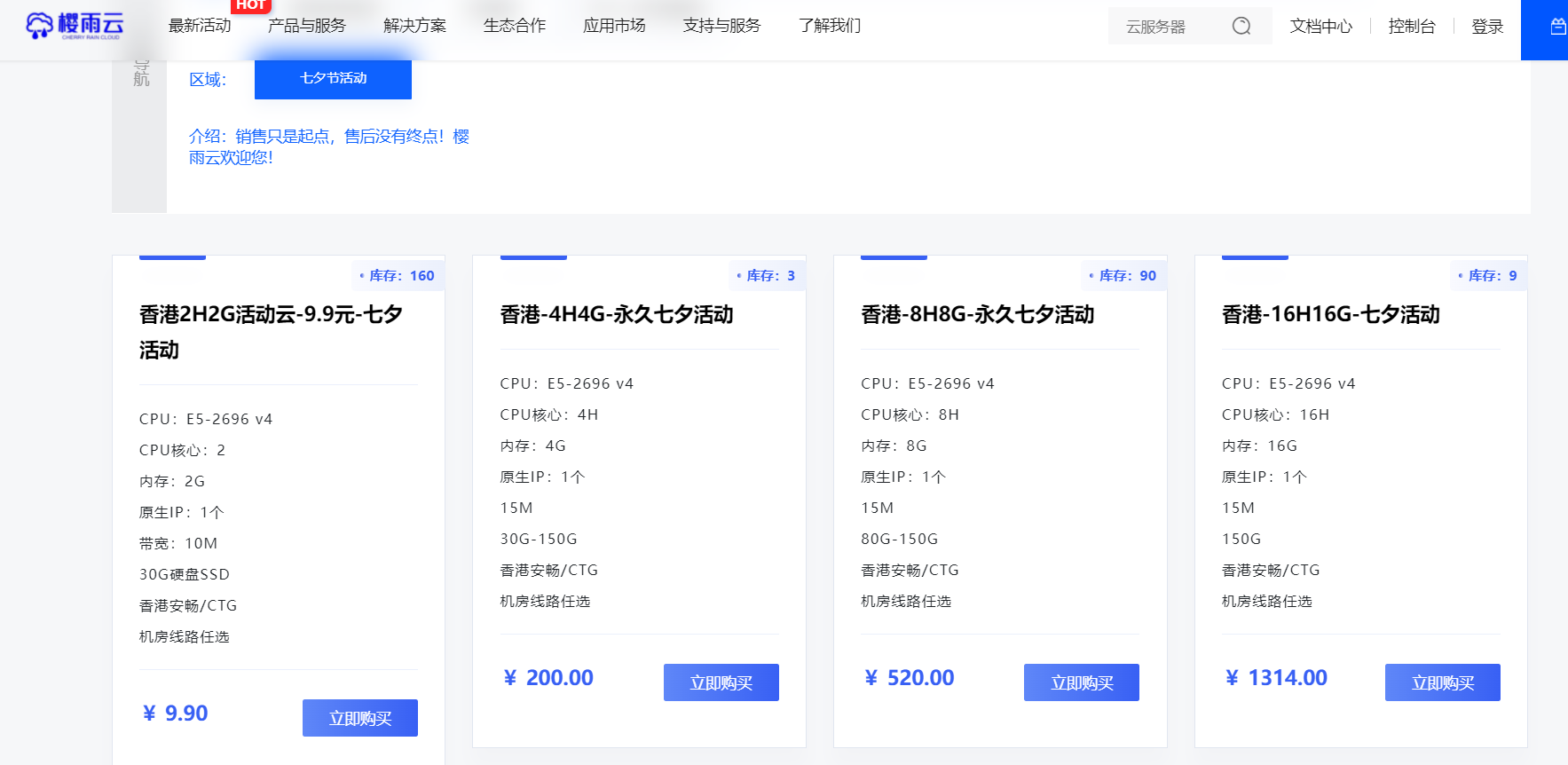Click 80G-150G disk spec

click(900, 539)
